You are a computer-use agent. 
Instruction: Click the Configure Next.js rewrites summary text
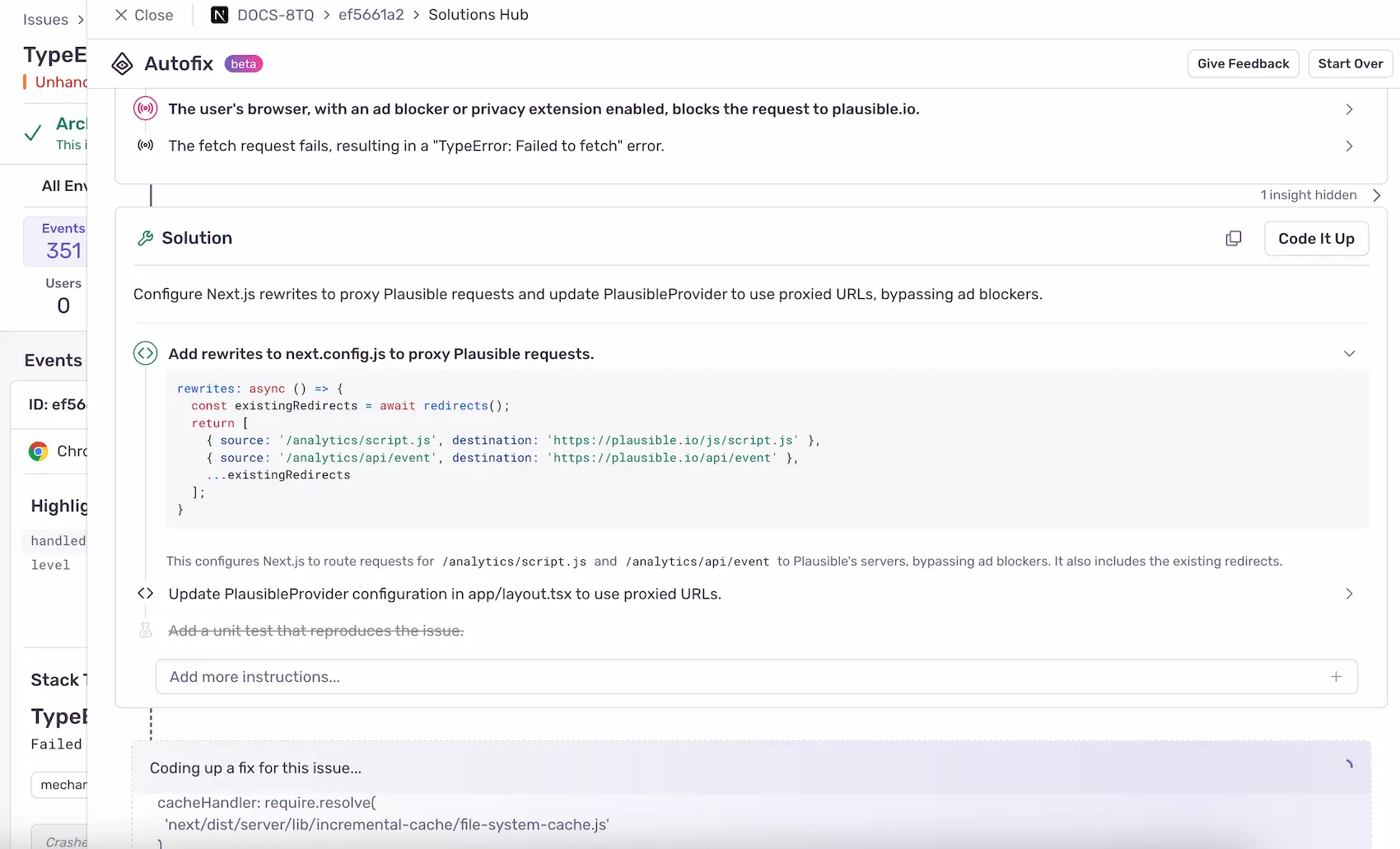[x=588, y=295]
